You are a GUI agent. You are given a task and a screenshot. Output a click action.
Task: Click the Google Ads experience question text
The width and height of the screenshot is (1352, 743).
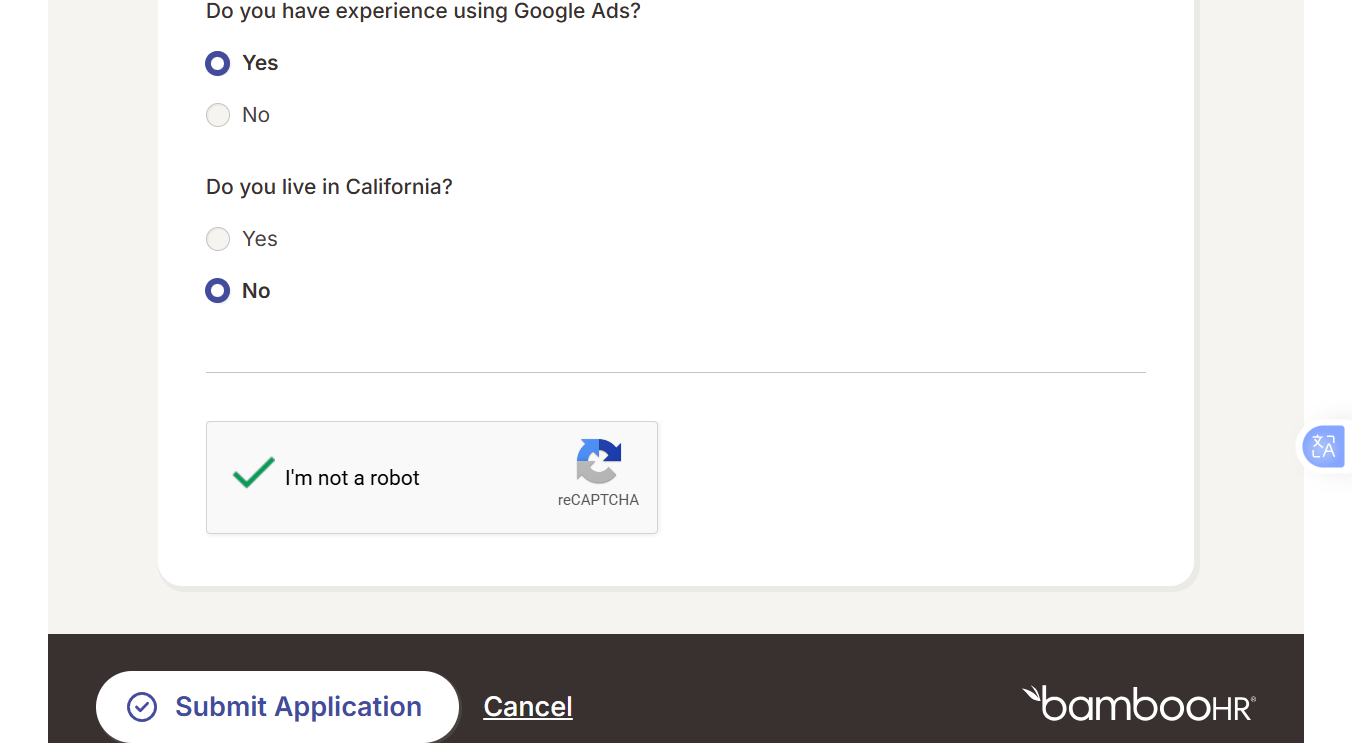[x=423, y=12]
